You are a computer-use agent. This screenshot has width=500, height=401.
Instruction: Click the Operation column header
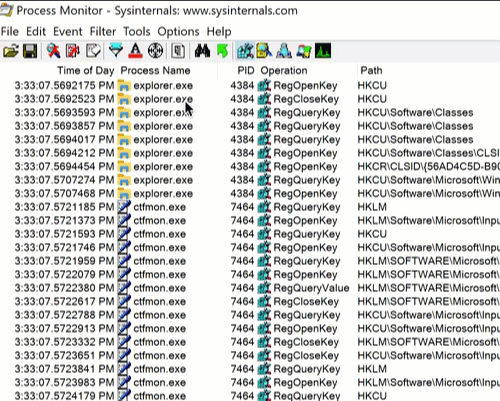click(x=284, y=71)
